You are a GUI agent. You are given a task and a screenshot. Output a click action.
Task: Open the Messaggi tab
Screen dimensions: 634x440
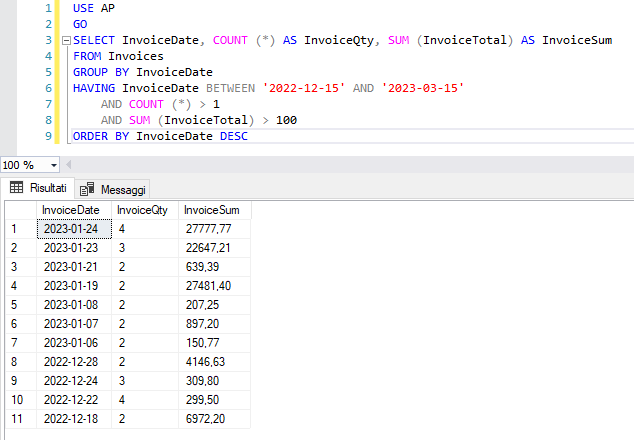pyautogui.click(x=112, y=189)
